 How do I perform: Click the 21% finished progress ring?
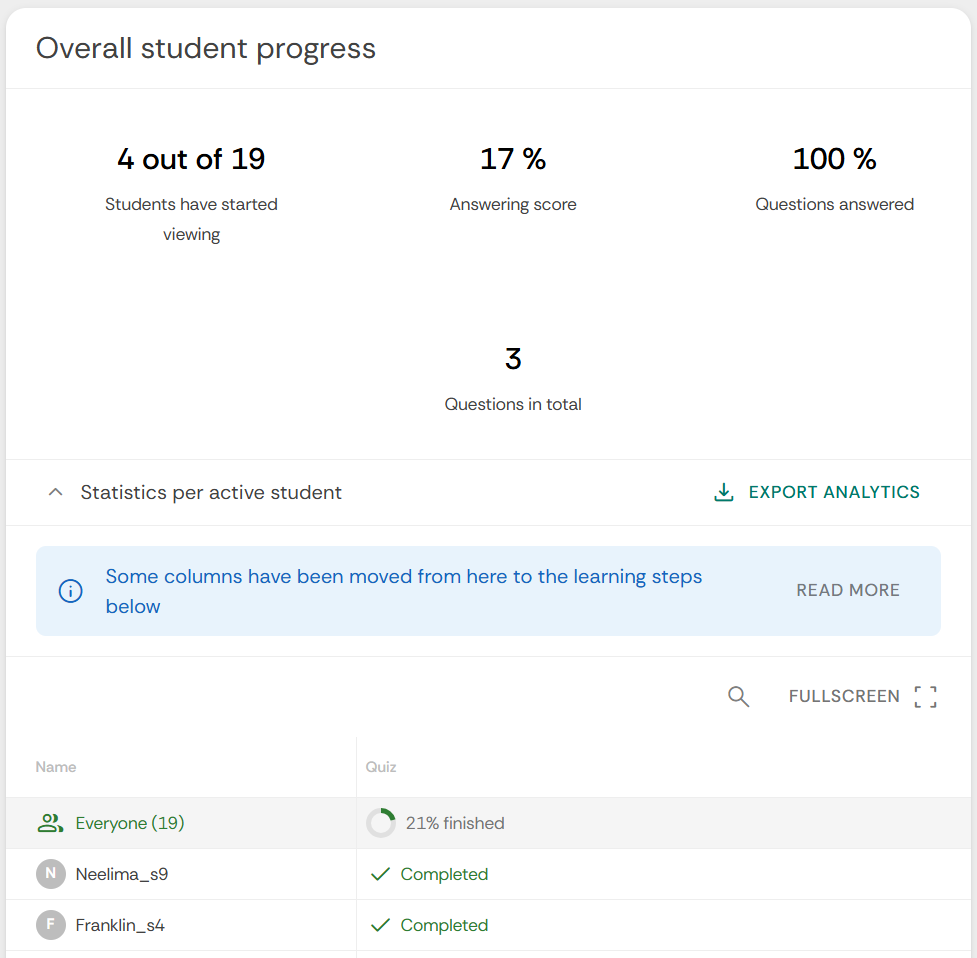point(381,823)
